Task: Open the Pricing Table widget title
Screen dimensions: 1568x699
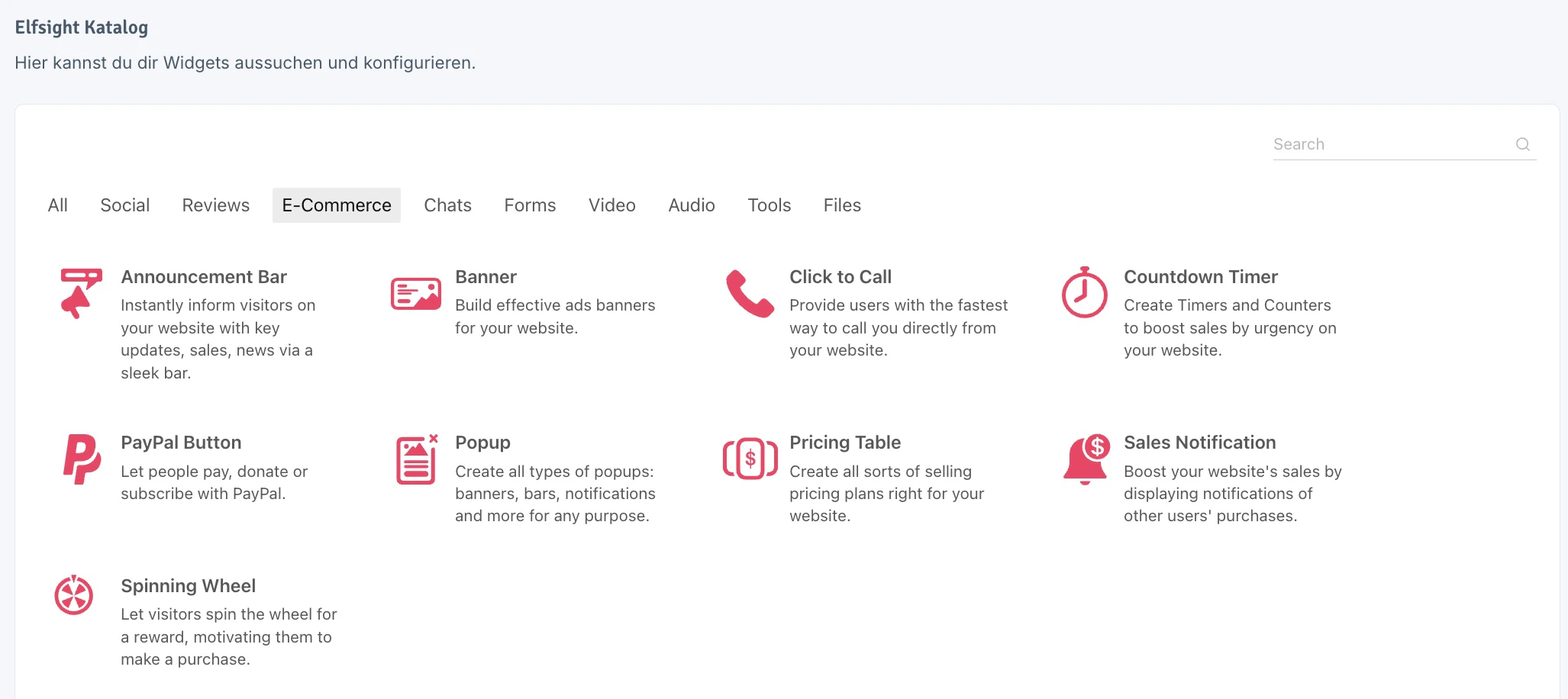Action: tap(845, 443)
